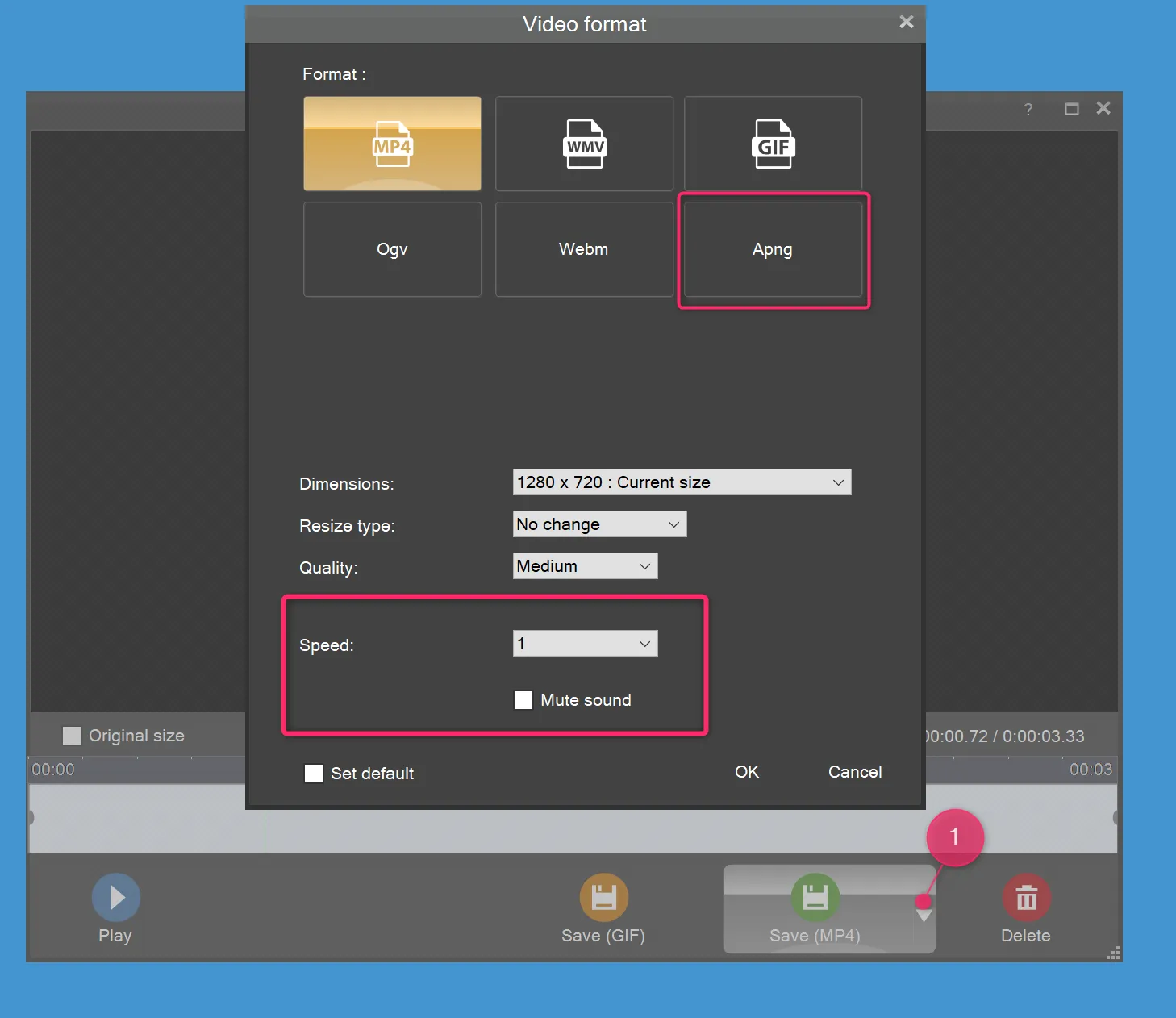Image resolution: width=1176 pixels, height=1018 pixels.
Task: Select the GIF format icon
Action: [x=772, y=144]
